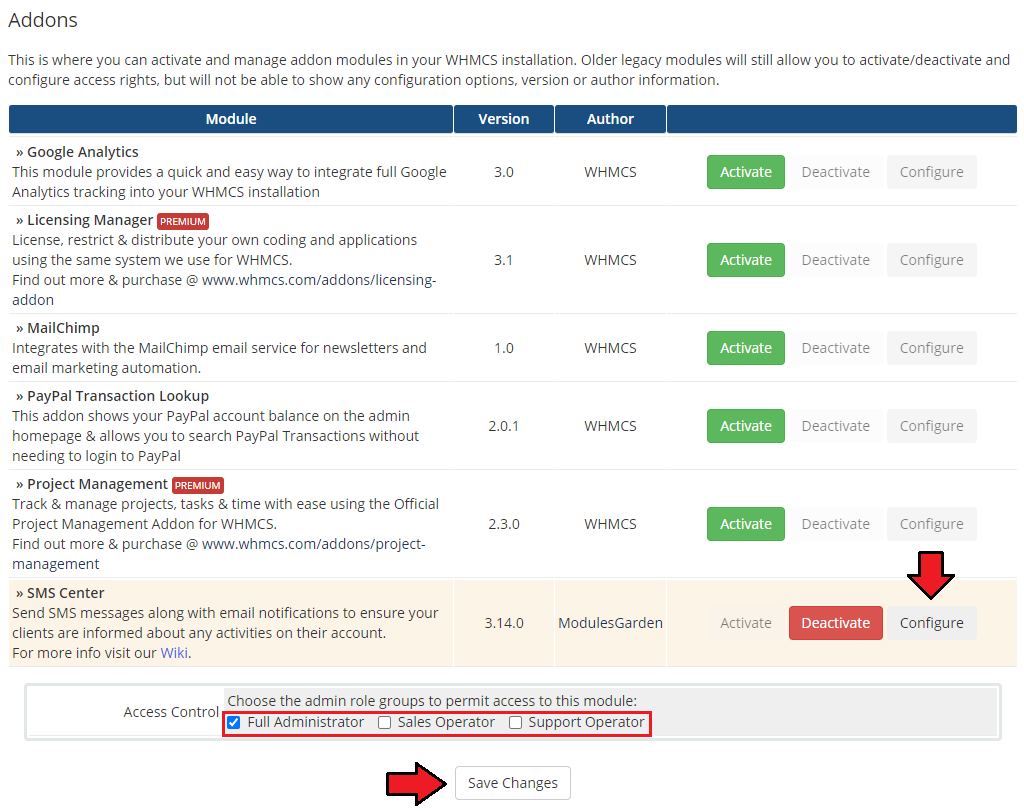Toggle Full Administrator access checkbox
The height and width of the screenshot is (811, 1024).
(x=234, y=722)
